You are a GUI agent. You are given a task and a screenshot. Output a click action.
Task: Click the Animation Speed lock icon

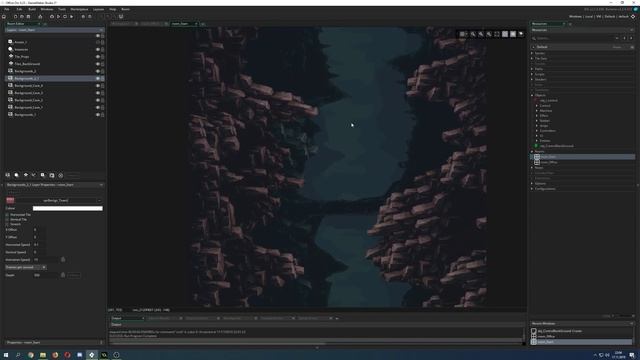pos(63,260)
